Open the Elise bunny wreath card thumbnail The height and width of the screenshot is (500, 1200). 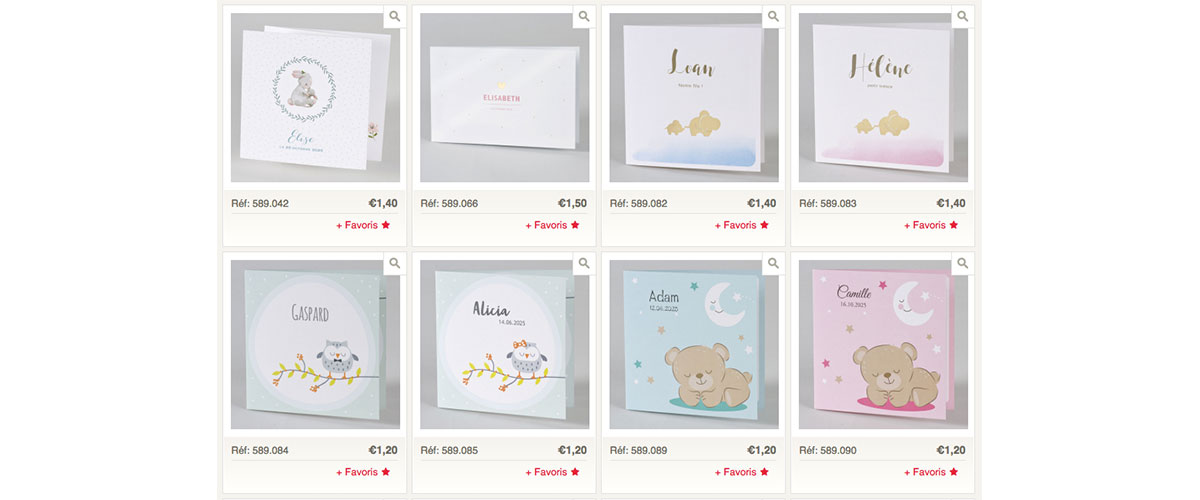[315, 97]
